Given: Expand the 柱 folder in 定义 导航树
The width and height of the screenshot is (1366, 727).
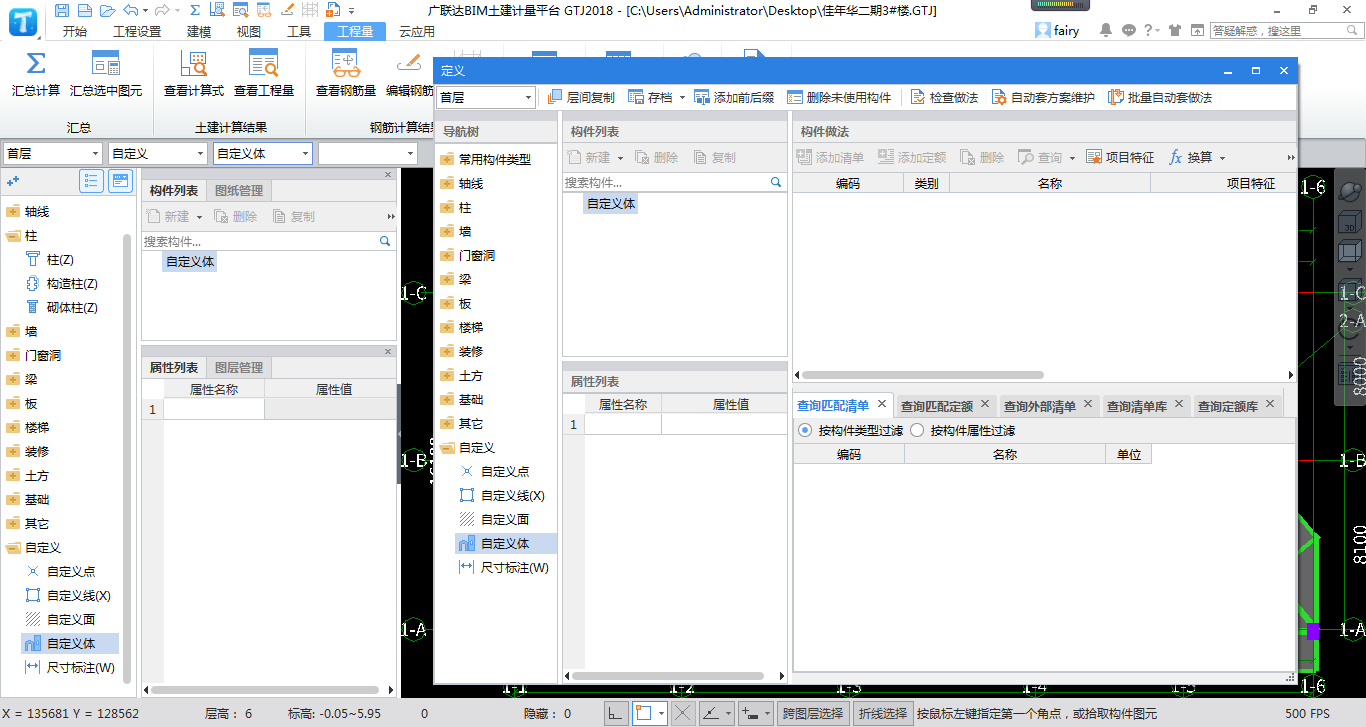Looking at the screenshot, I should (x=446, y=207).
